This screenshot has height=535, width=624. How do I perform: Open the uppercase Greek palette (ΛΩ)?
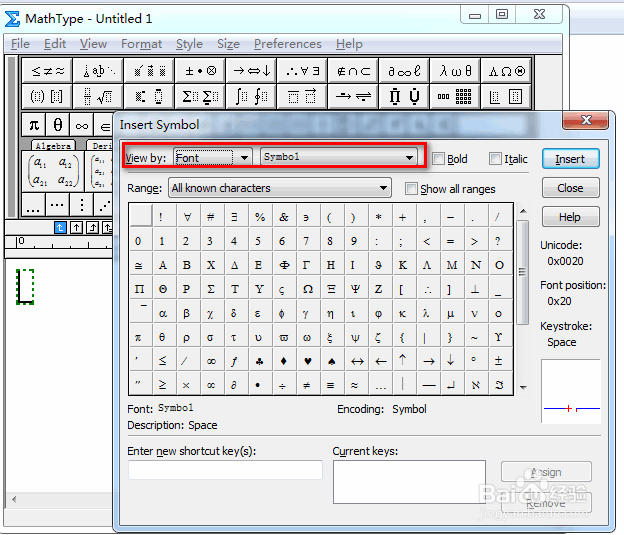[506, 71]
